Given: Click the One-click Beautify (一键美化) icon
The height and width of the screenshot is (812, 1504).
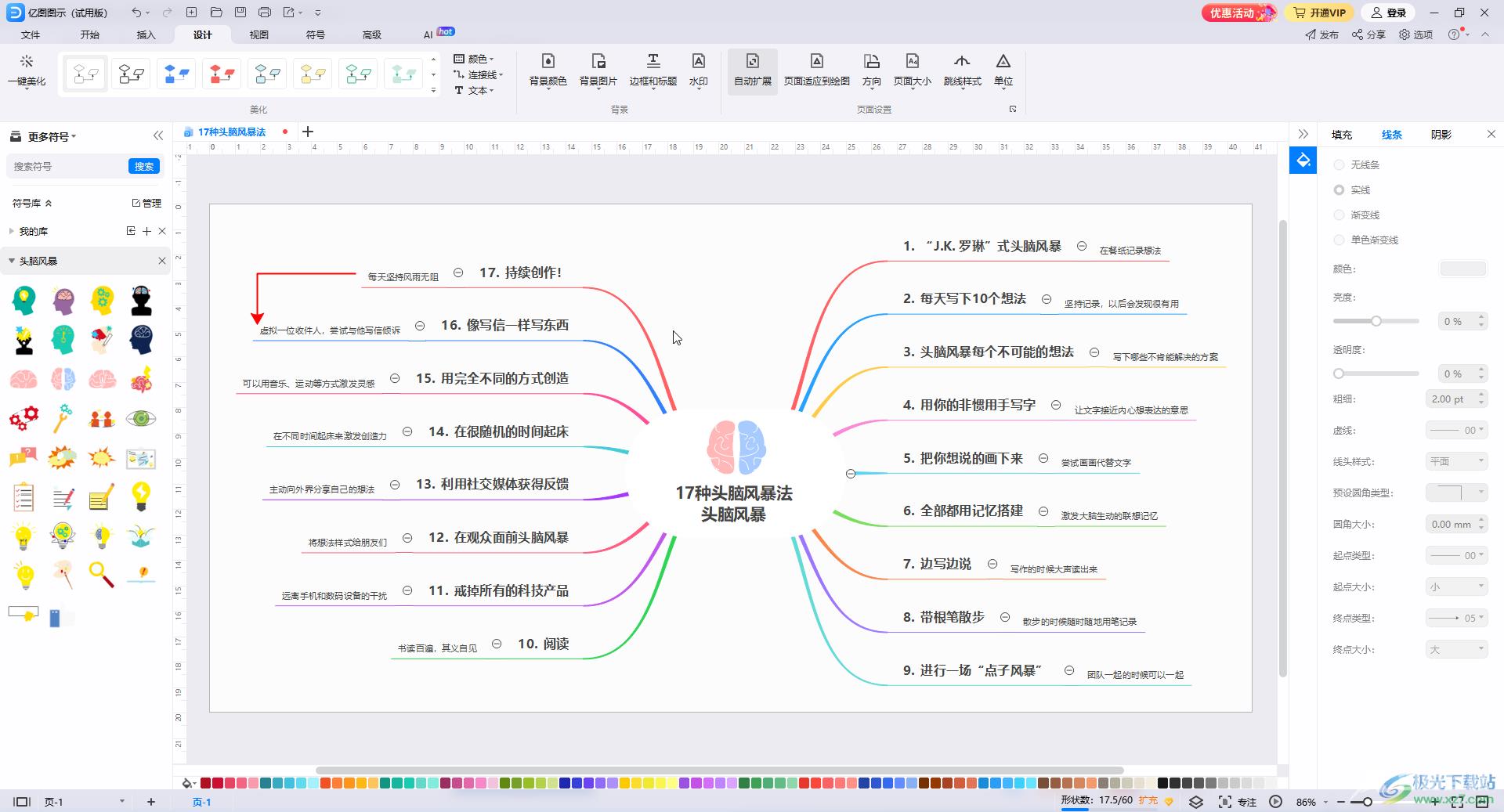Looking at the screenshot, I should [x=27, y=70].
